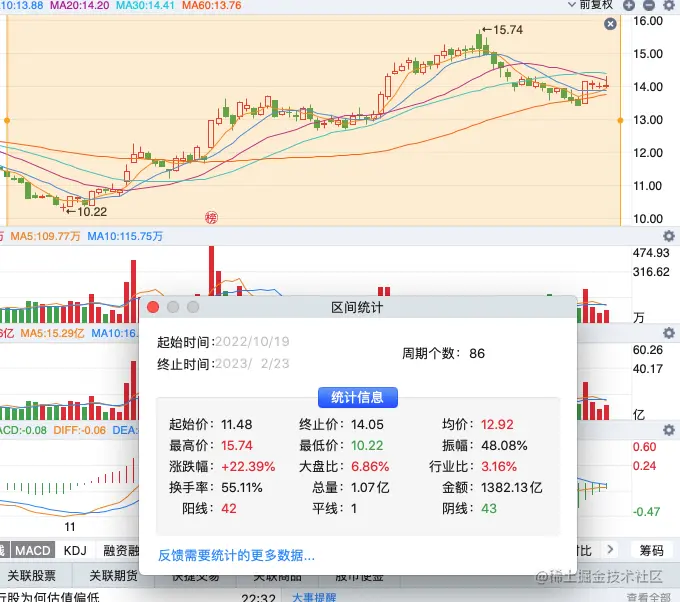The image size is (680, 602).
Task: Select 振幅 value 48.08%
Action: 504,445
